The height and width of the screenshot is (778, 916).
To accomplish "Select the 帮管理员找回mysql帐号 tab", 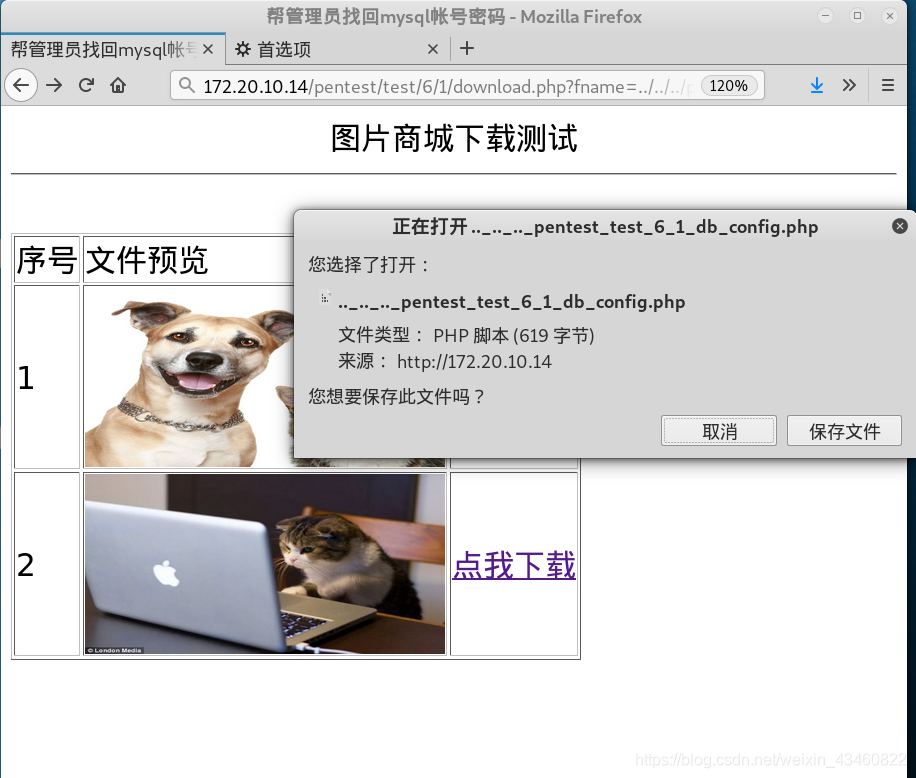I will [x=113, y=49].
